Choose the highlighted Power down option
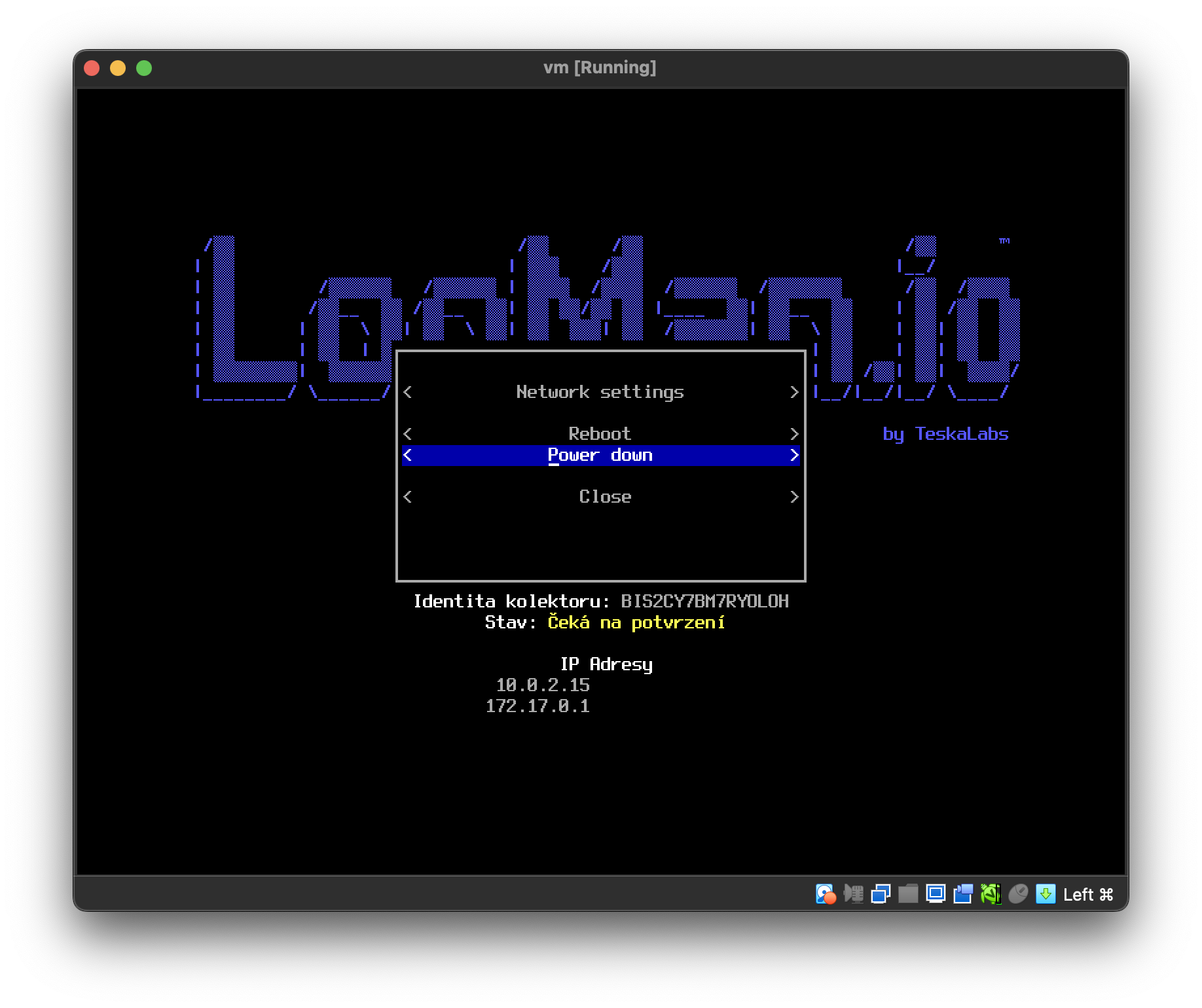This screenshot has height=1008, width=1202. [600, 455]
